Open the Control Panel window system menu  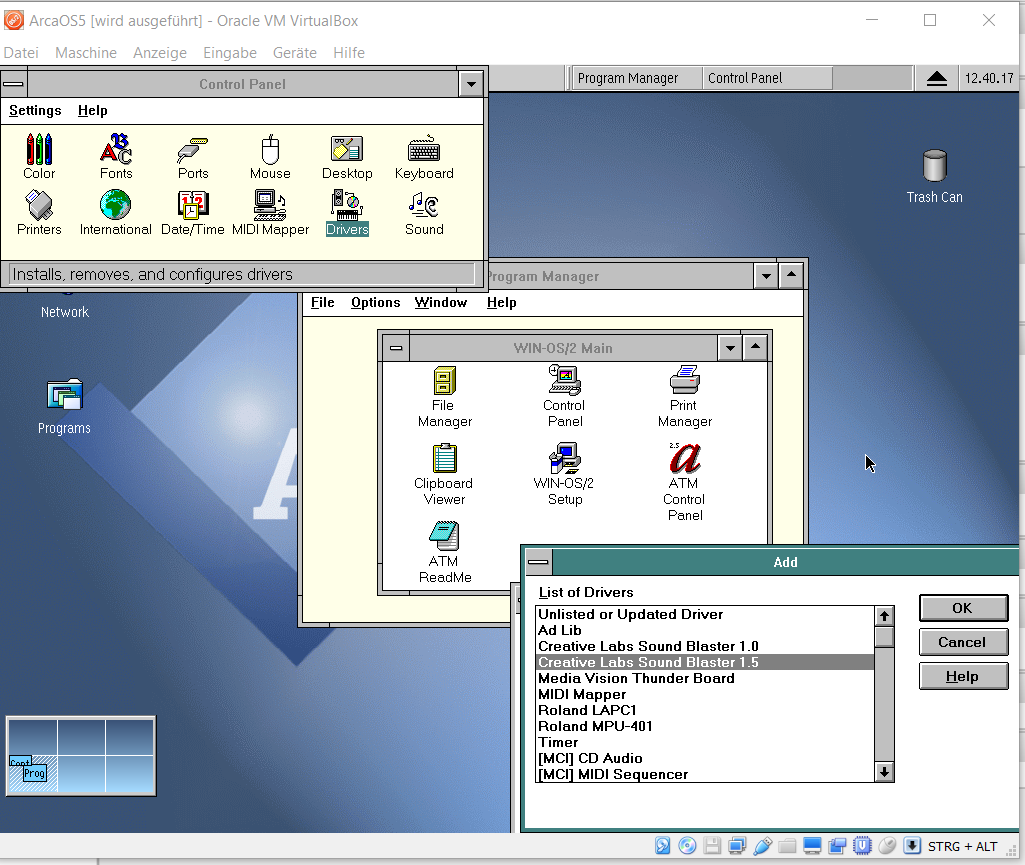[13, 84]
